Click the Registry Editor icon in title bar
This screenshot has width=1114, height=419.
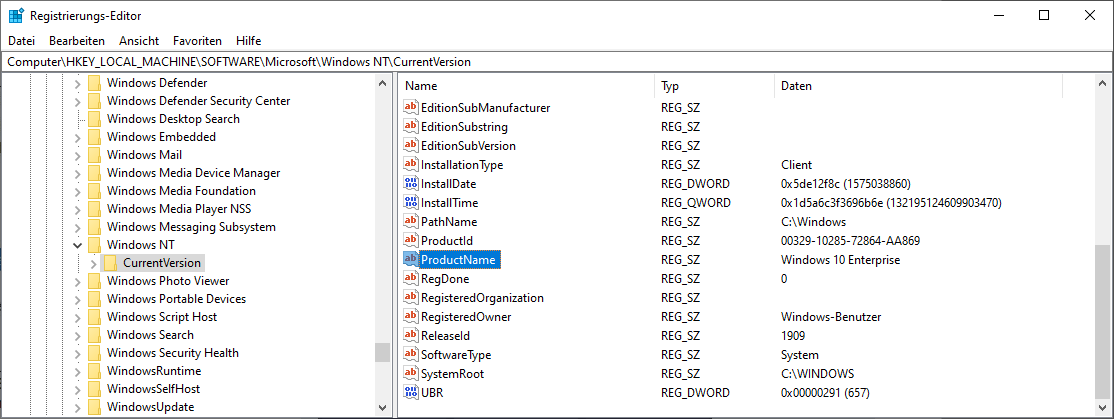coord(16,16)
